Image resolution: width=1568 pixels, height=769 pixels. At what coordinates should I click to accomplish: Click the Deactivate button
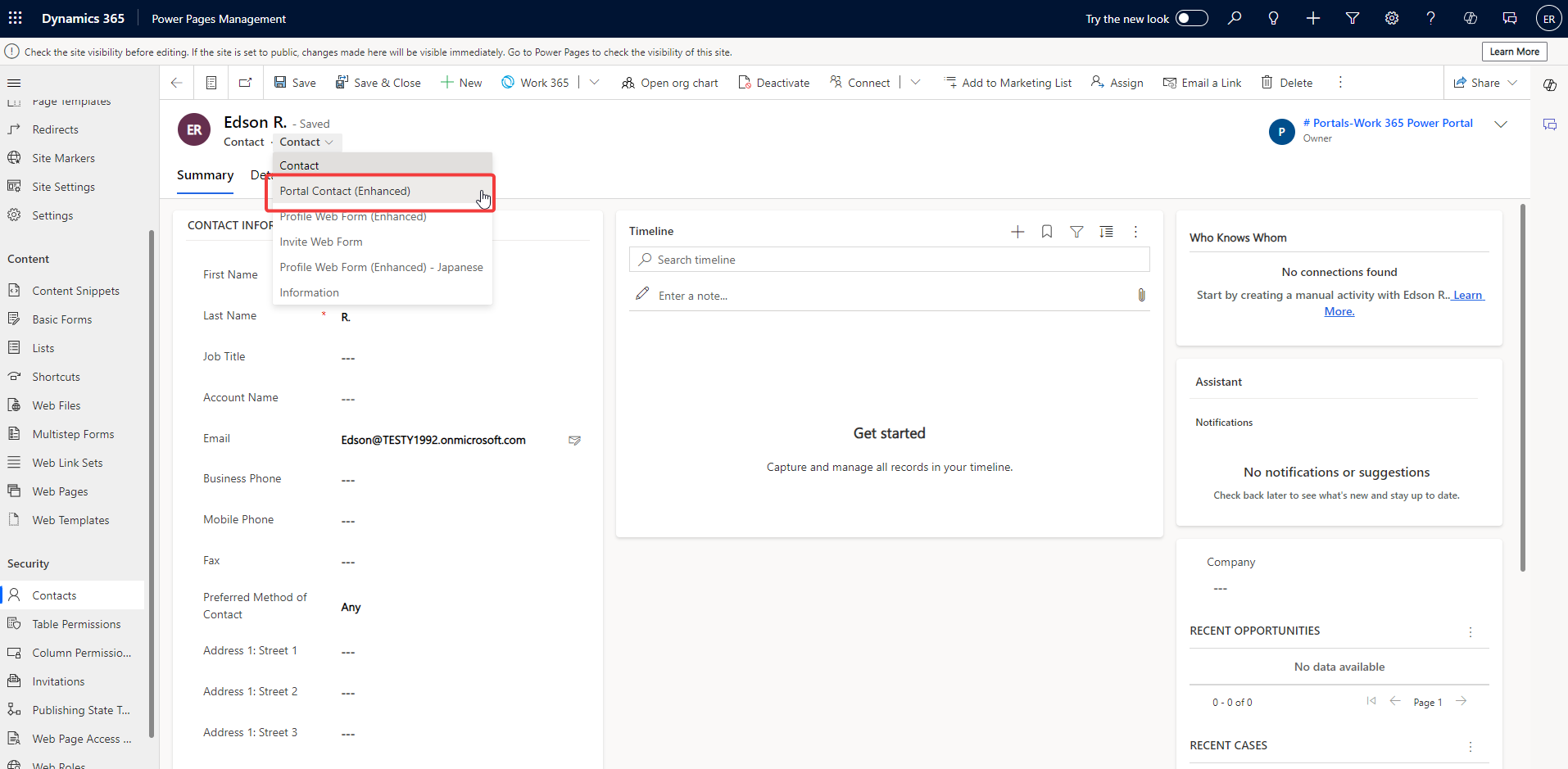(x=774, y=83)
